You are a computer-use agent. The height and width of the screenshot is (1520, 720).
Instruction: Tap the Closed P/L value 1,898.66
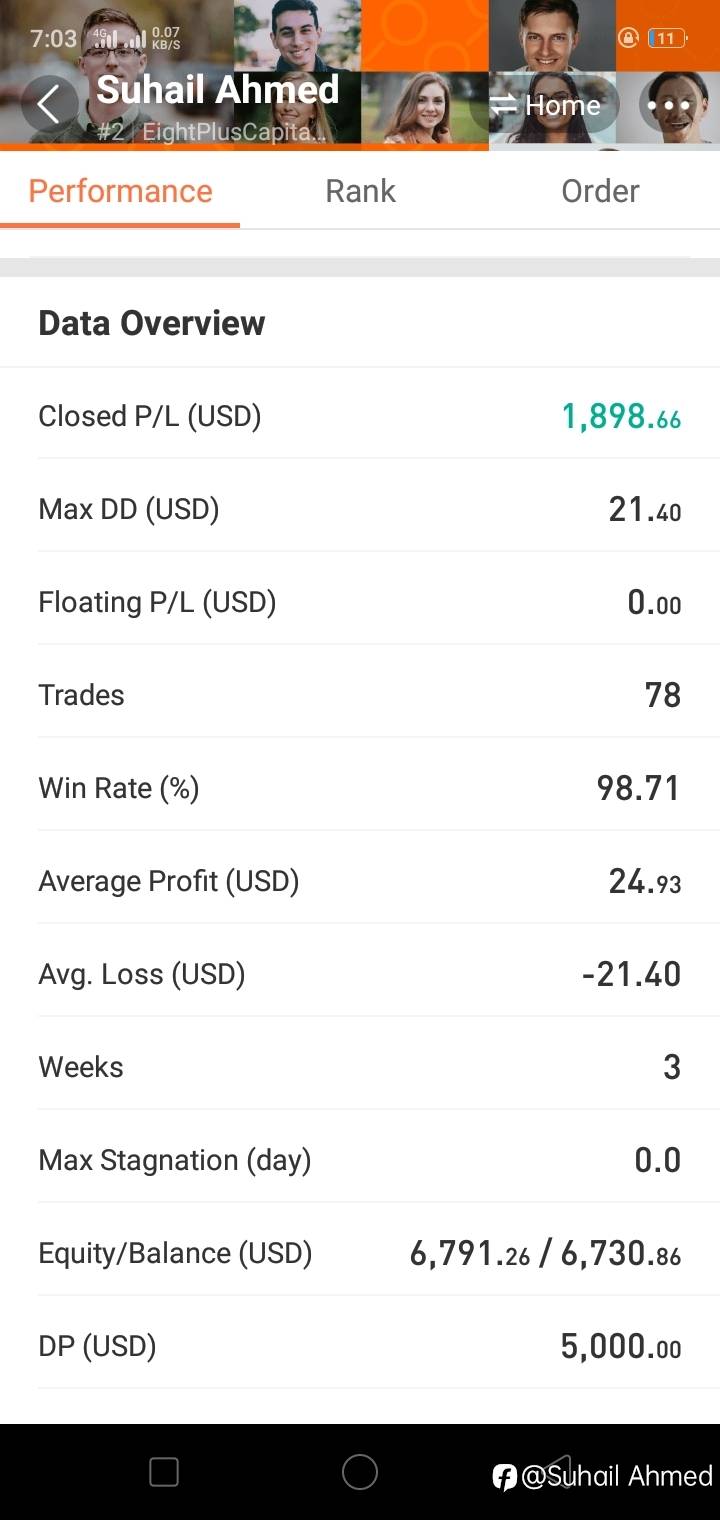621,416
